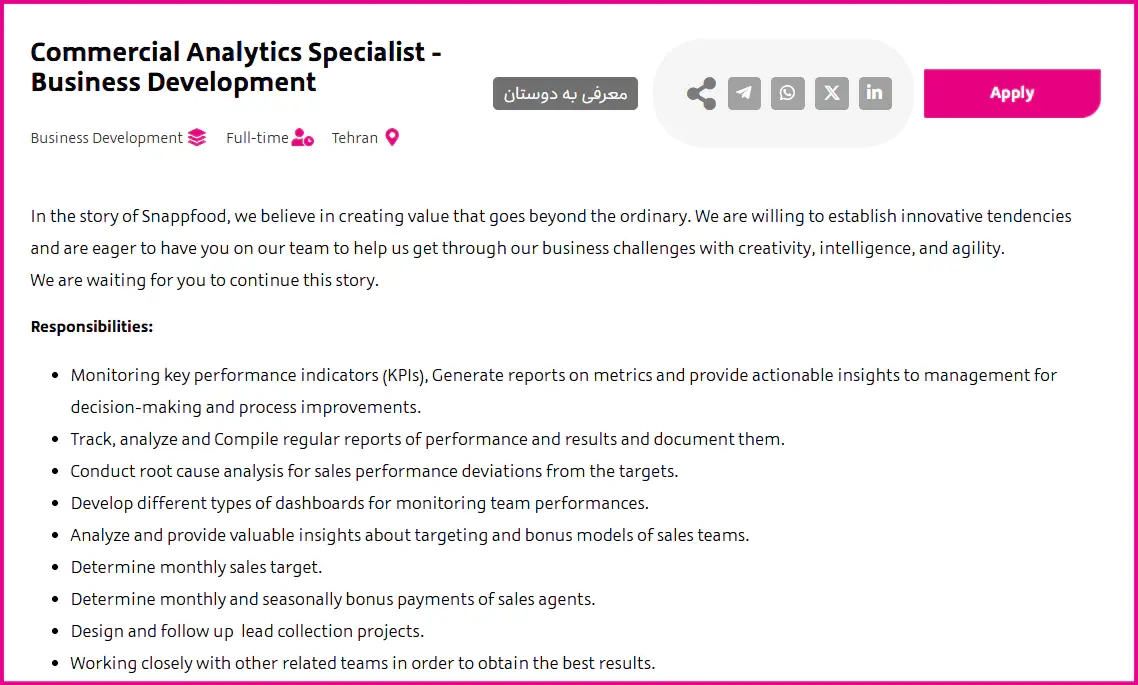The image size is (1138, 685).
Task: Share the job on X
Action: 831,93
